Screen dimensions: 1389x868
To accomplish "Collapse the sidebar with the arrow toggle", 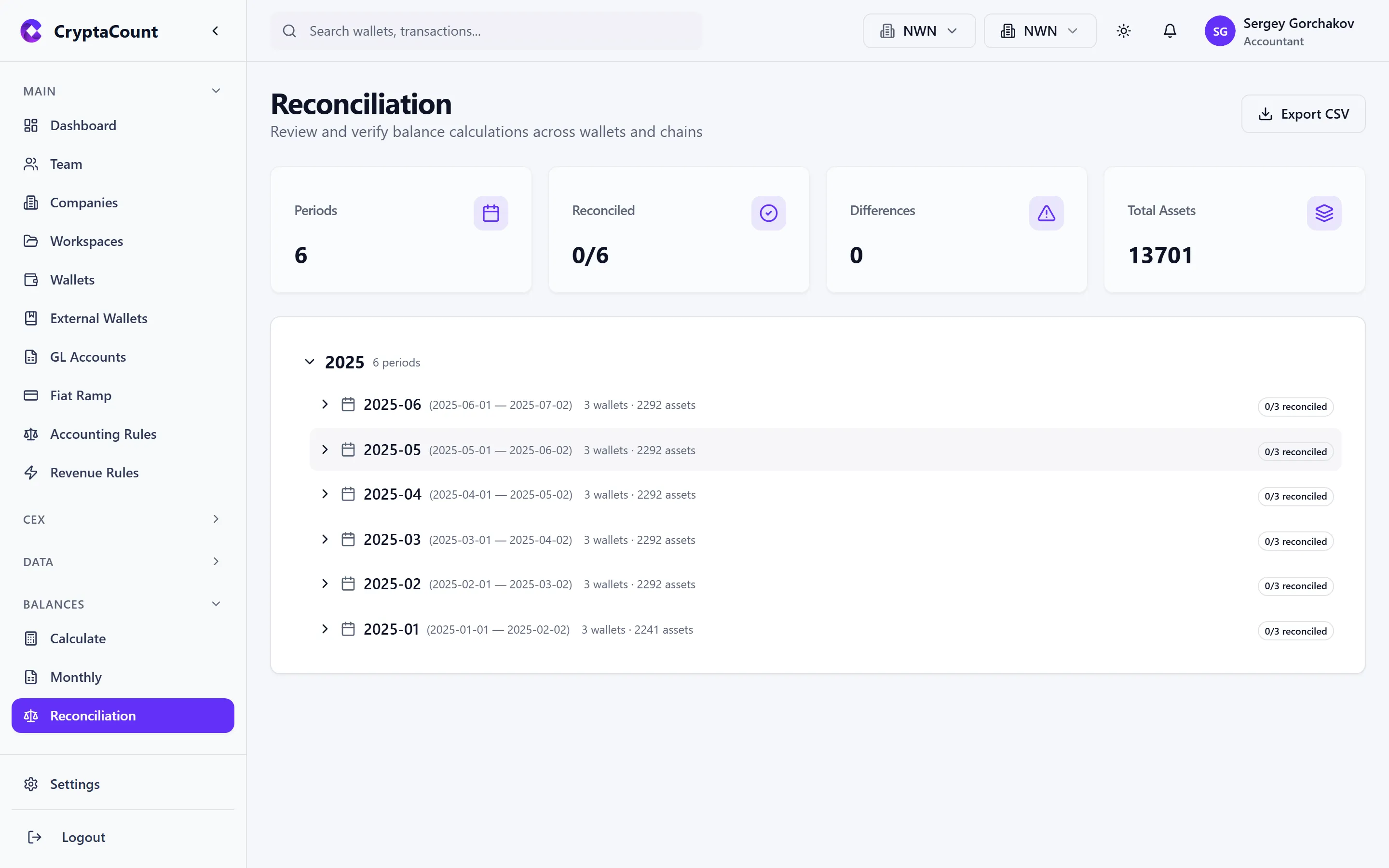I will 215,30.
